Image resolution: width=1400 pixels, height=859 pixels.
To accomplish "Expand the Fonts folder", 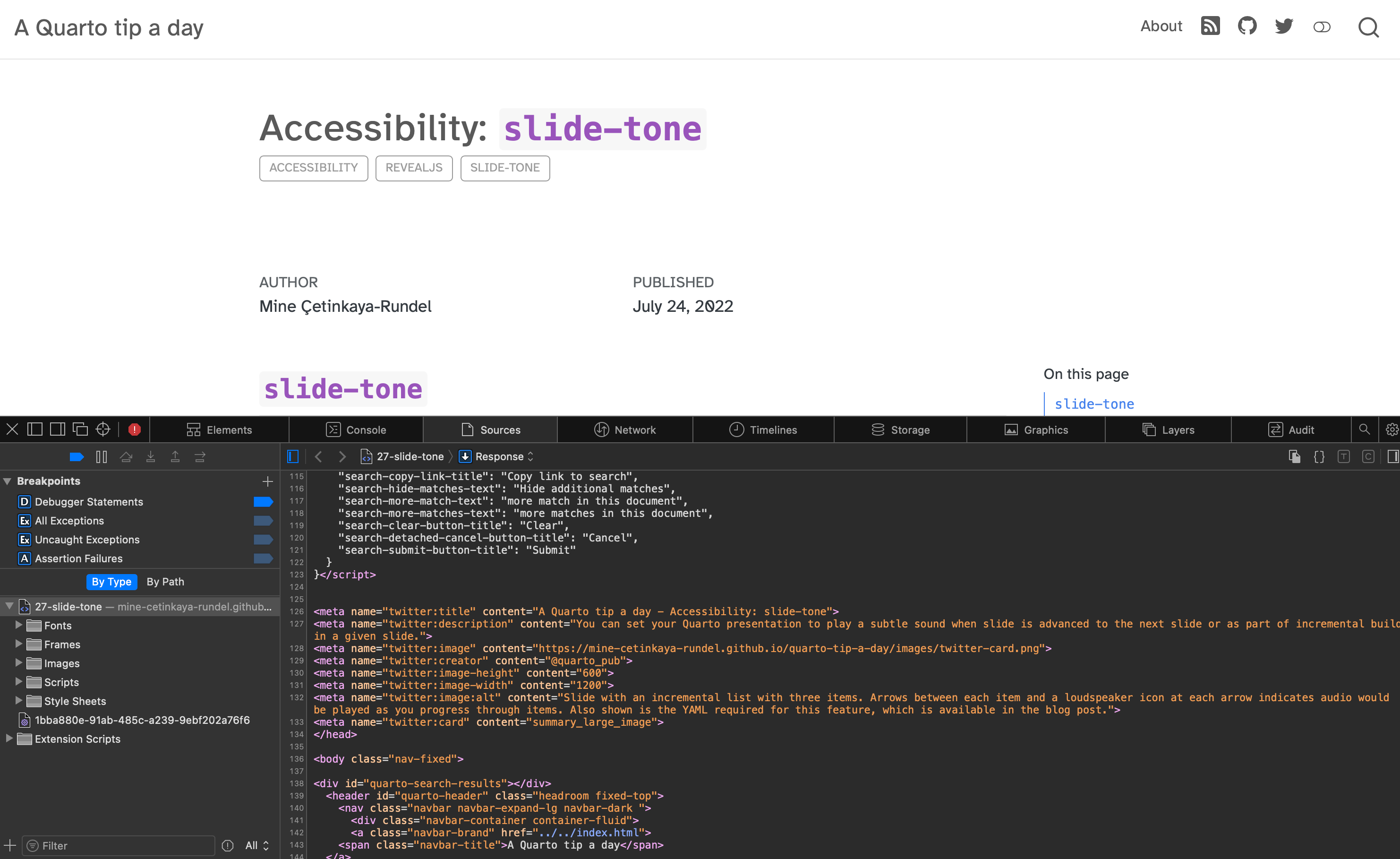I will tap(19, 625).
